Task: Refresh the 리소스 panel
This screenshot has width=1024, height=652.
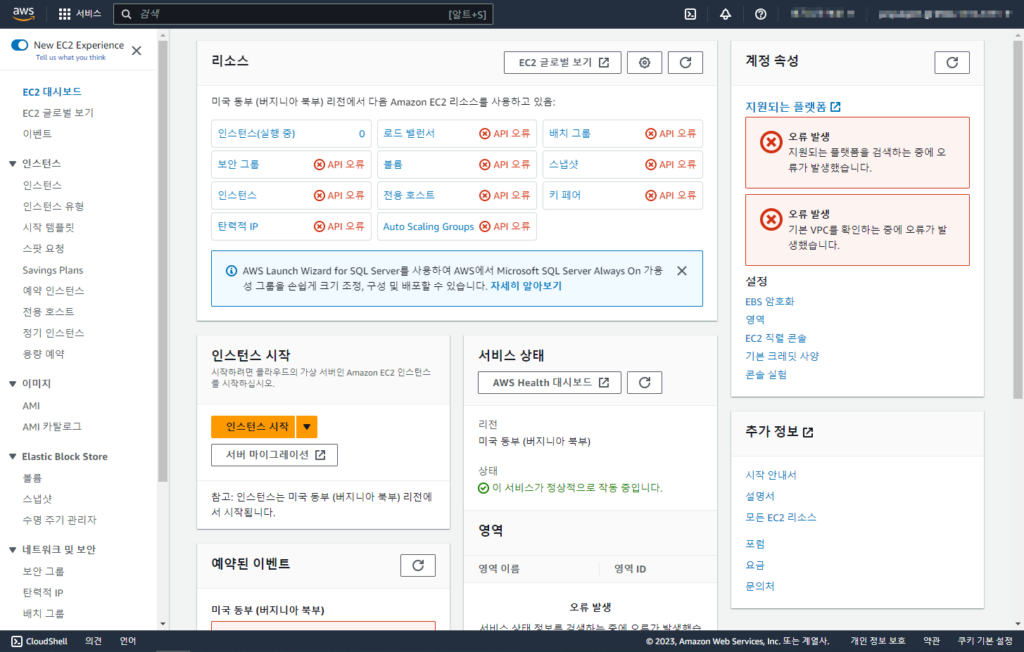Action: click(x=685, y=63)
